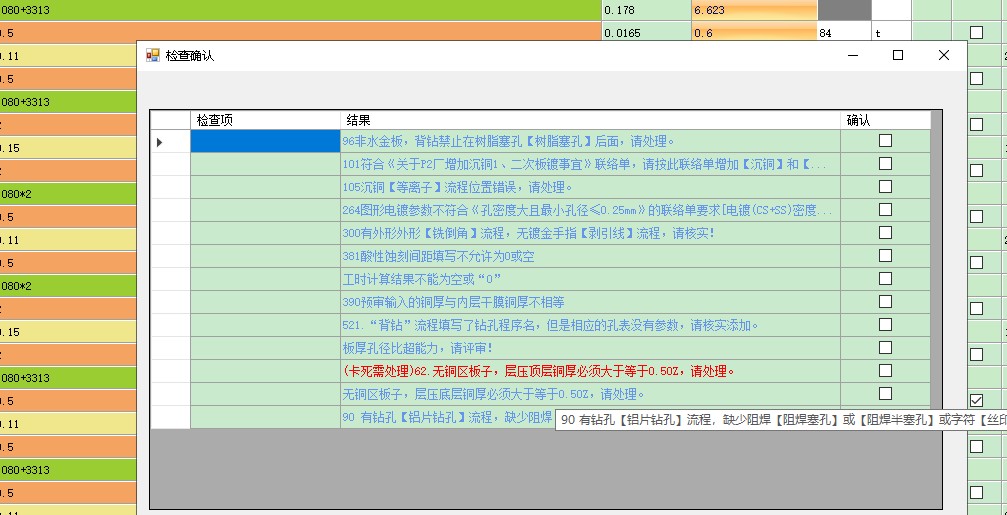The width and height of the screenshot is (1007, 515).
Task: Select result cell 90 有钻孔【铝片钻孔】流程
Action: point(447,417)
